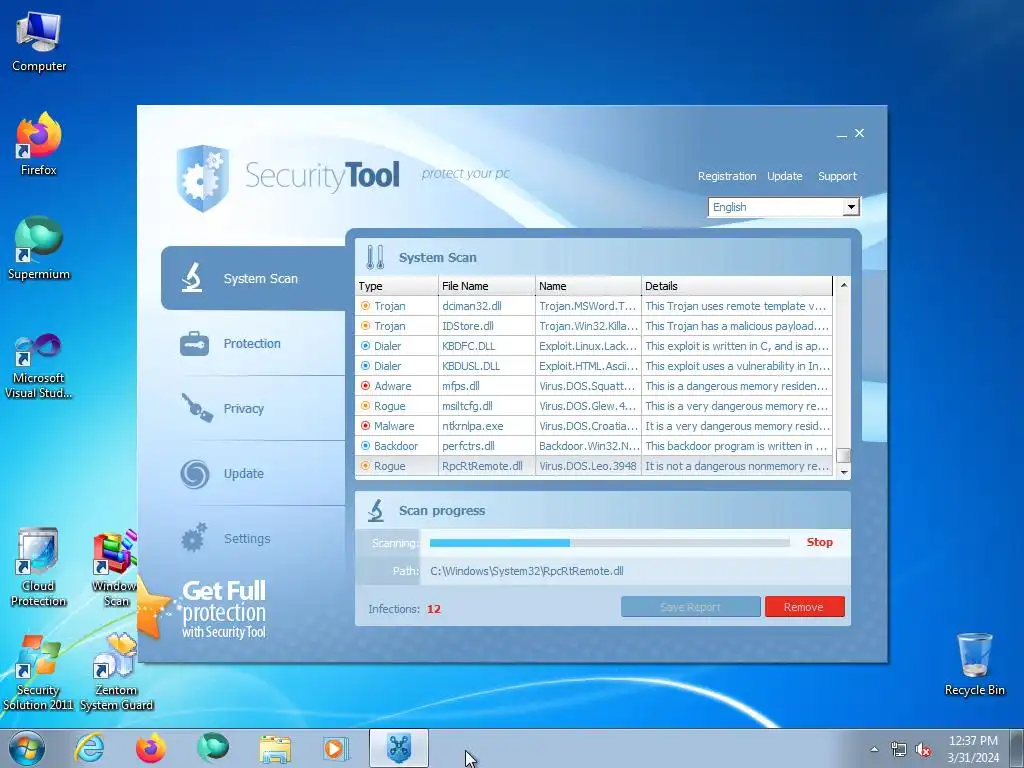Select the red radio marker for ntkrnlpa.exe
The height and width of the screenshot is (768, 1024).
pos(365,426)
